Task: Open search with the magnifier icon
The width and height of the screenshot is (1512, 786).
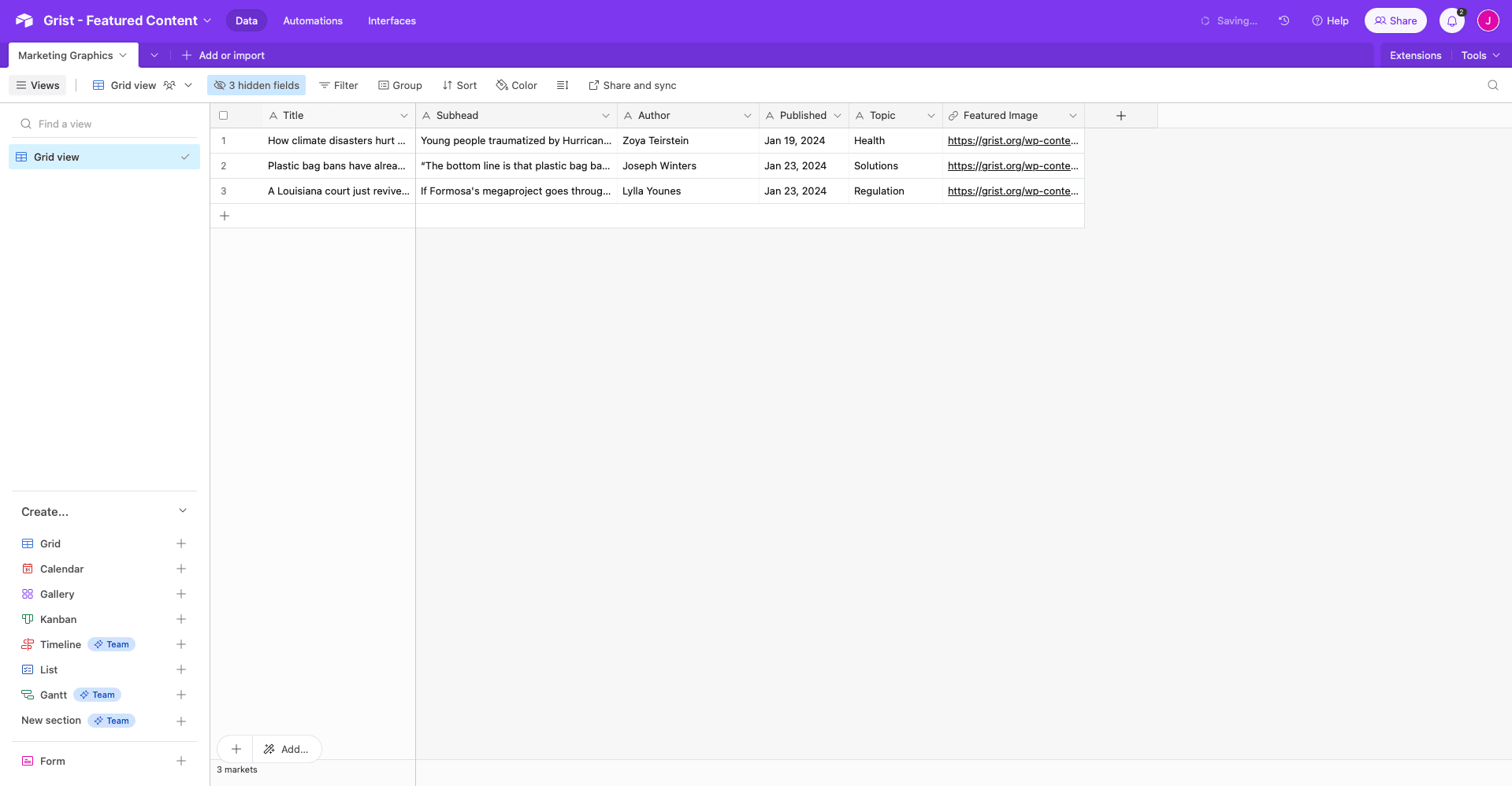Action: [1492, 85]
